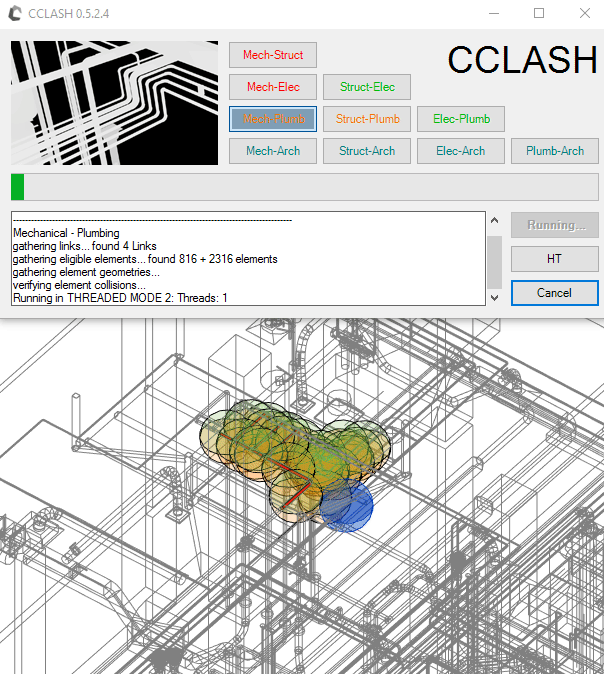
Task: Run the Mech-Elec clash check
Action: point(273,87)
